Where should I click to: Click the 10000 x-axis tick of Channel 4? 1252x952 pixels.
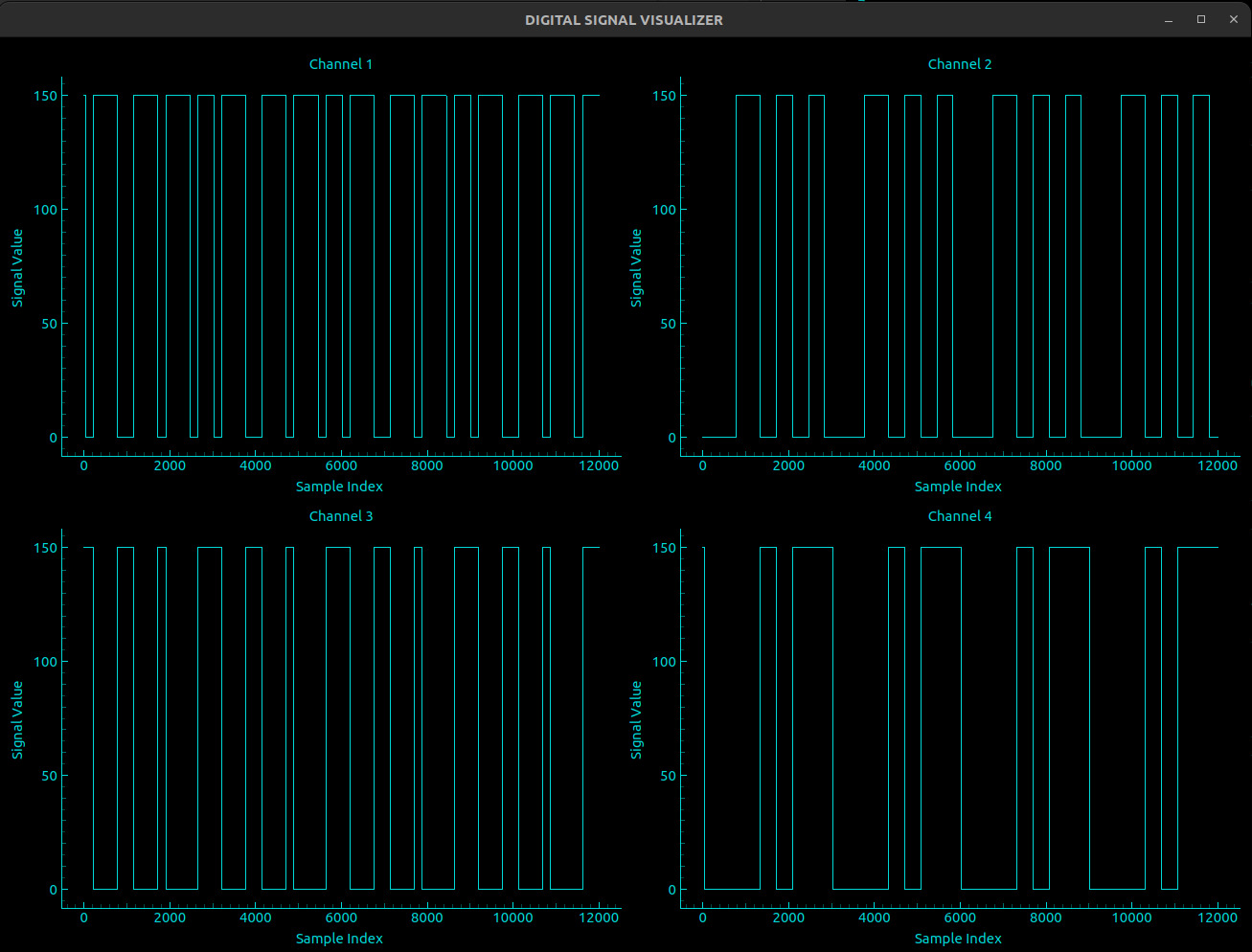coord(1131,918)
